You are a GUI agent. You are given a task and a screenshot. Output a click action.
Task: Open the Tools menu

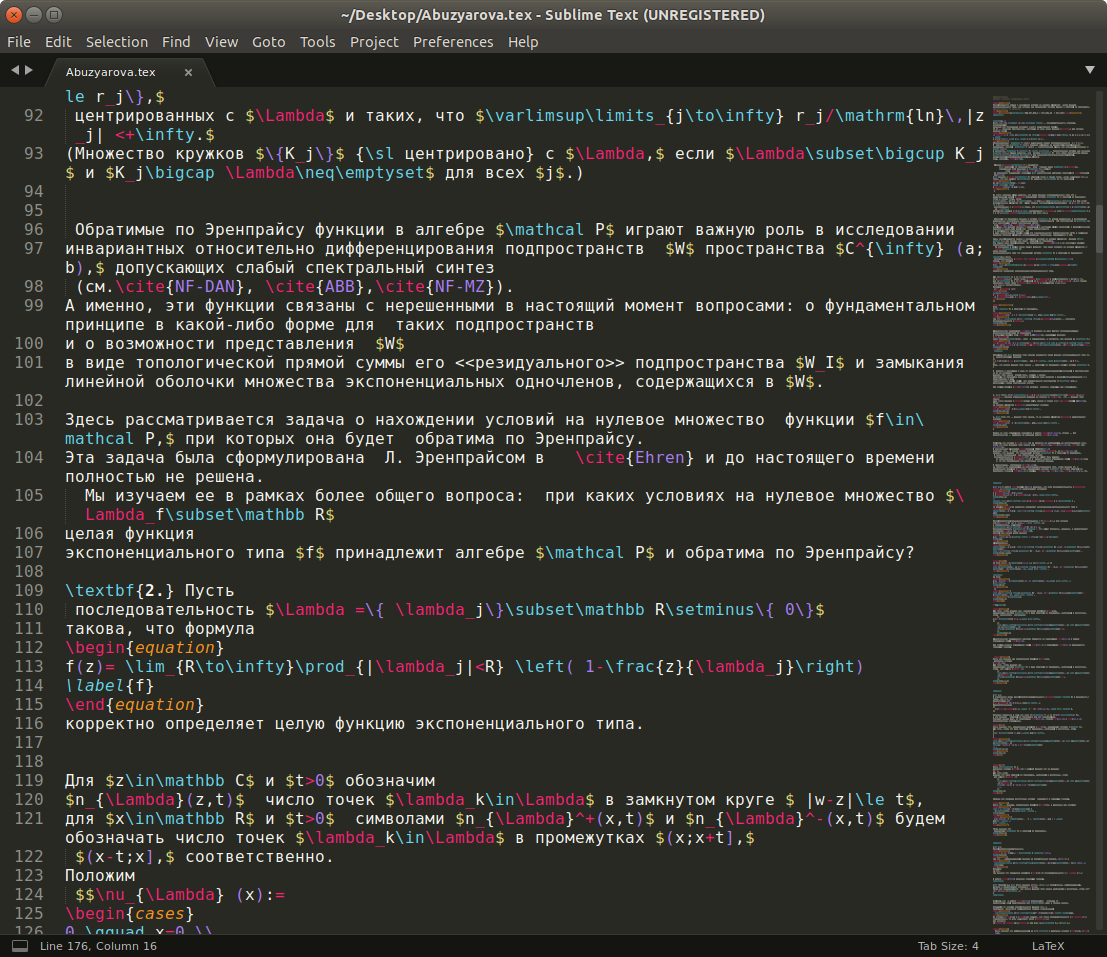[x=318, y=42]
